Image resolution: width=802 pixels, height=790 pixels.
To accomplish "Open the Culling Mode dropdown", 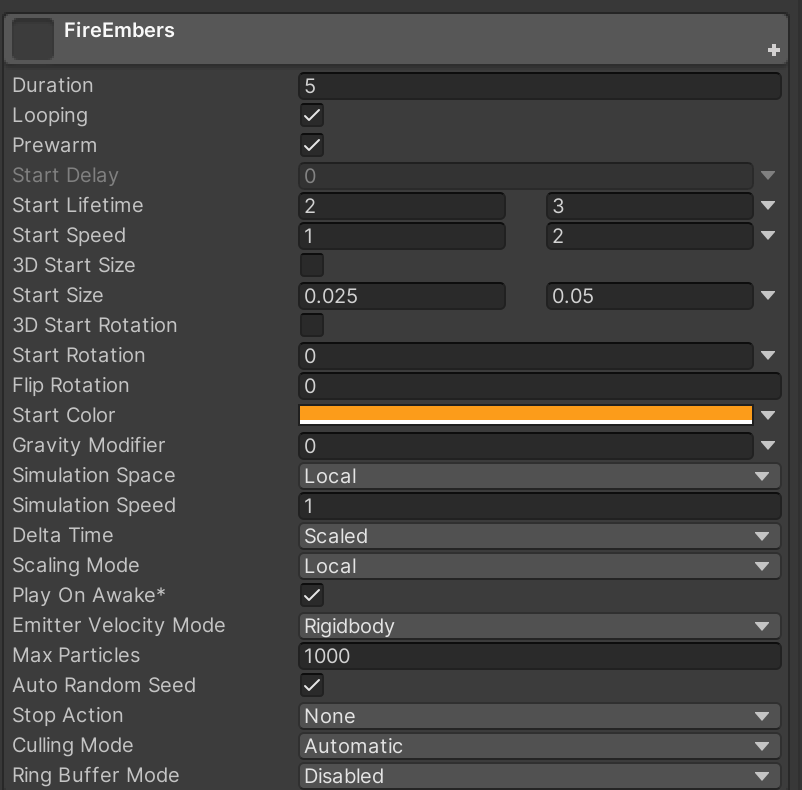I will pyautogui.click(x=539, y=746).
